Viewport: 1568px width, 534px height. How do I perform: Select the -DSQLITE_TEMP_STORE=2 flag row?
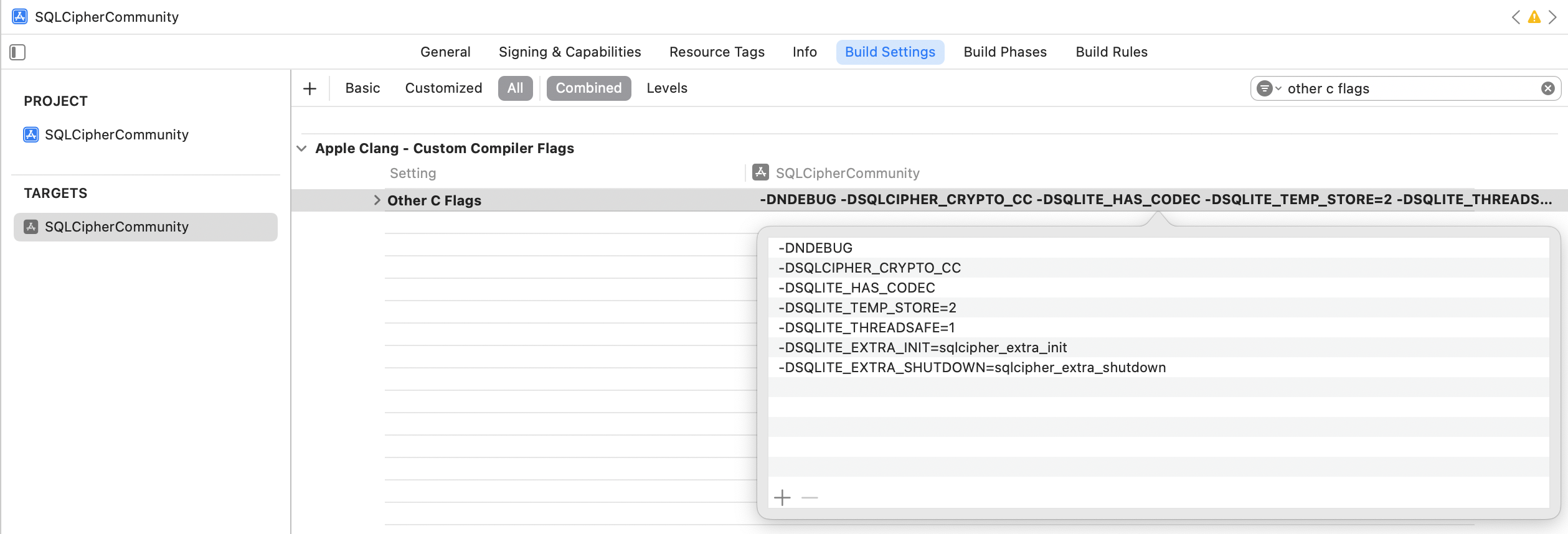pos(1158,307)
